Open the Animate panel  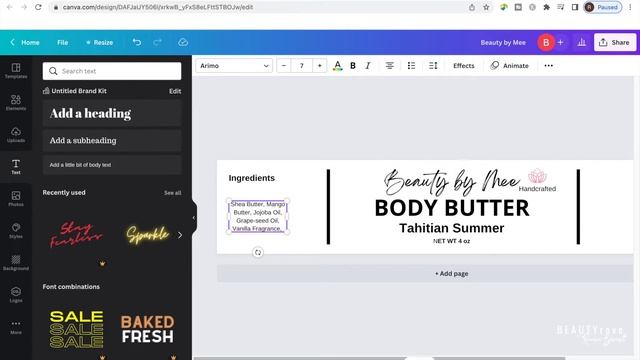[510, 66]
